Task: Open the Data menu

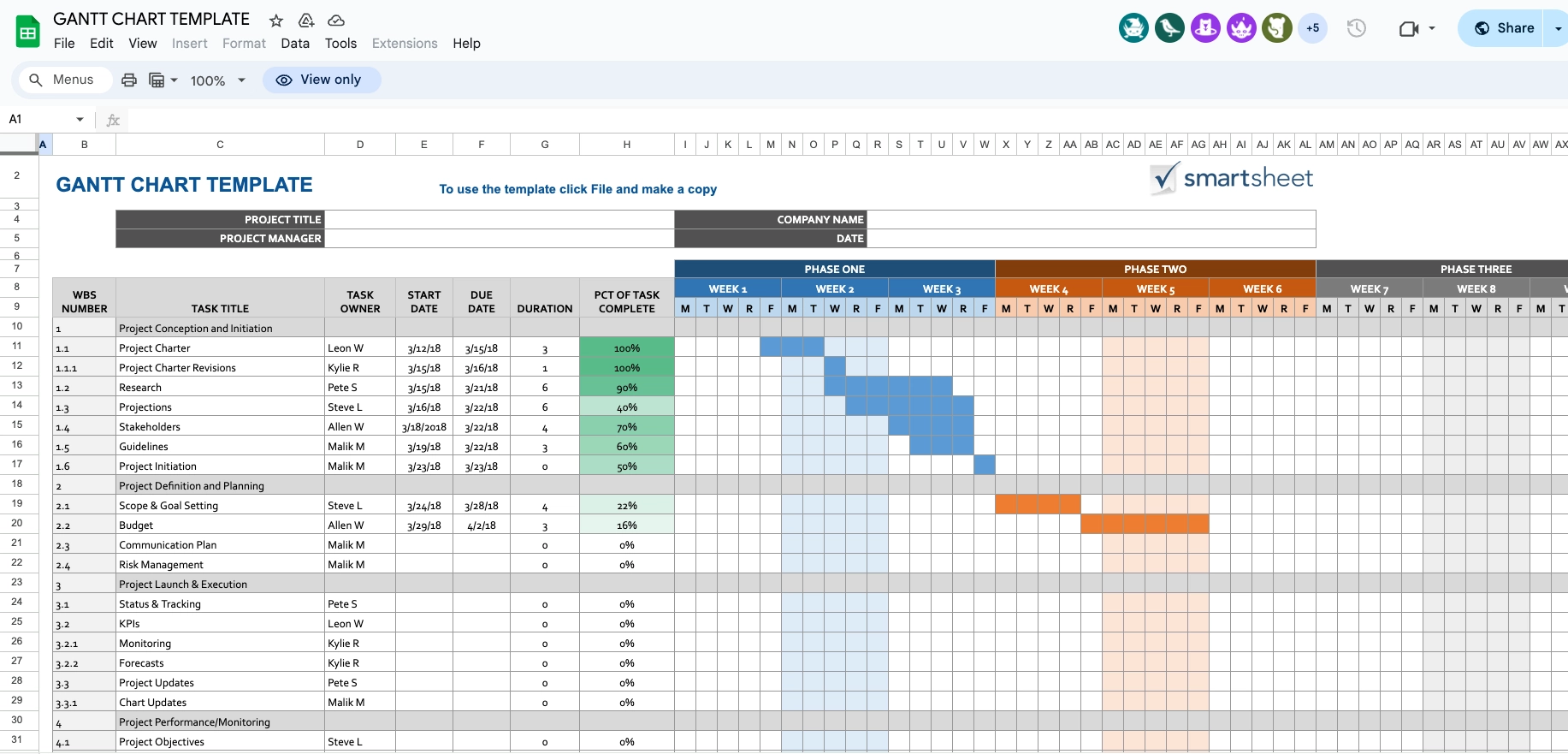Action: click(295, 44)
